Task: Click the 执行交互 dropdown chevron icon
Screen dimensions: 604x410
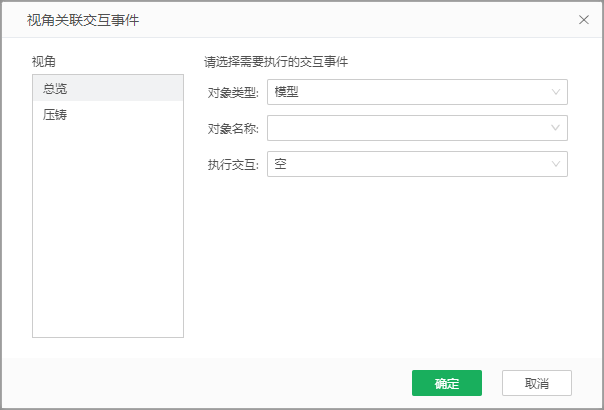Action: coord(556,164)
